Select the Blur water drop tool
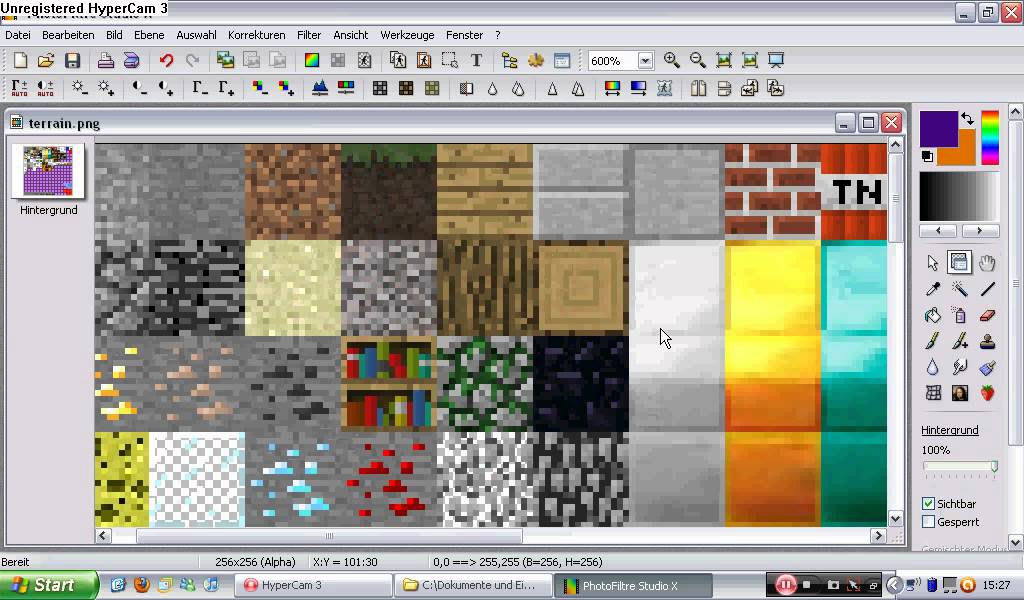Screen dimensions: 1024x600 [933, 367]
